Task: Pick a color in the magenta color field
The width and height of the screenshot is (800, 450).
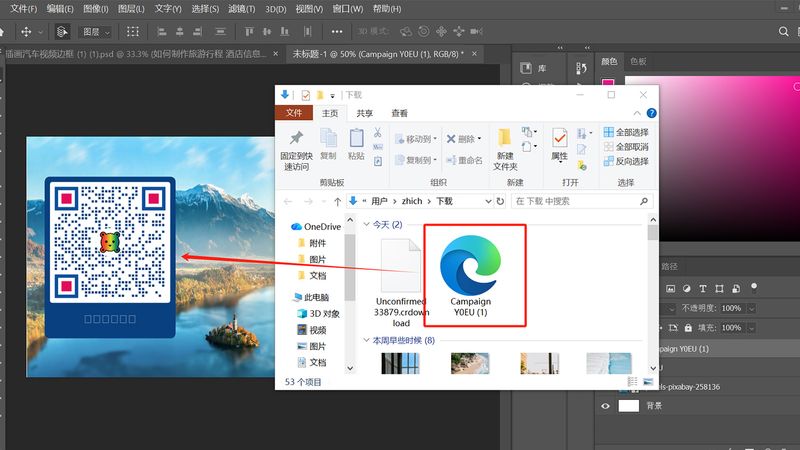Action: point(712,158)
